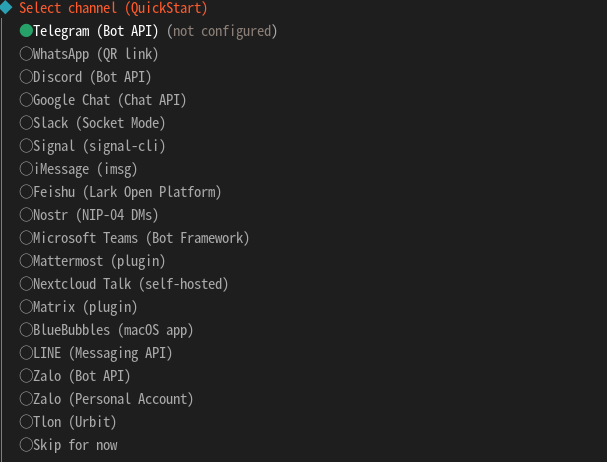Choose Microsoft Teams (Bot Framework) option

point(26,238)
